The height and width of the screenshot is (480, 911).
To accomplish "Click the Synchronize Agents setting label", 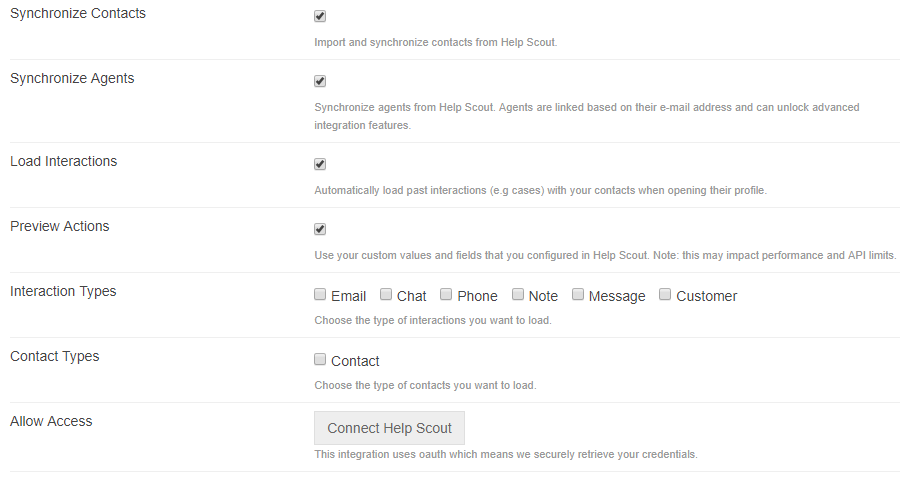I will pos(72,79).
